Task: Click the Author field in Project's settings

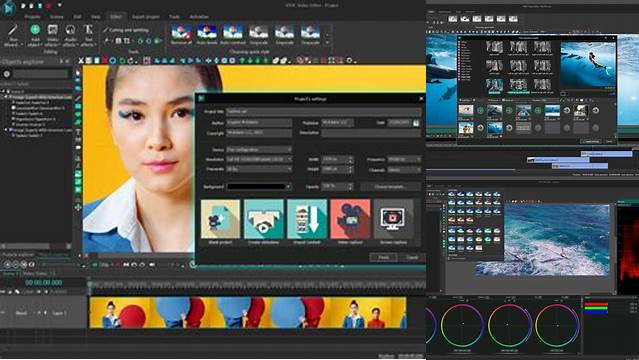Action: 259,122
